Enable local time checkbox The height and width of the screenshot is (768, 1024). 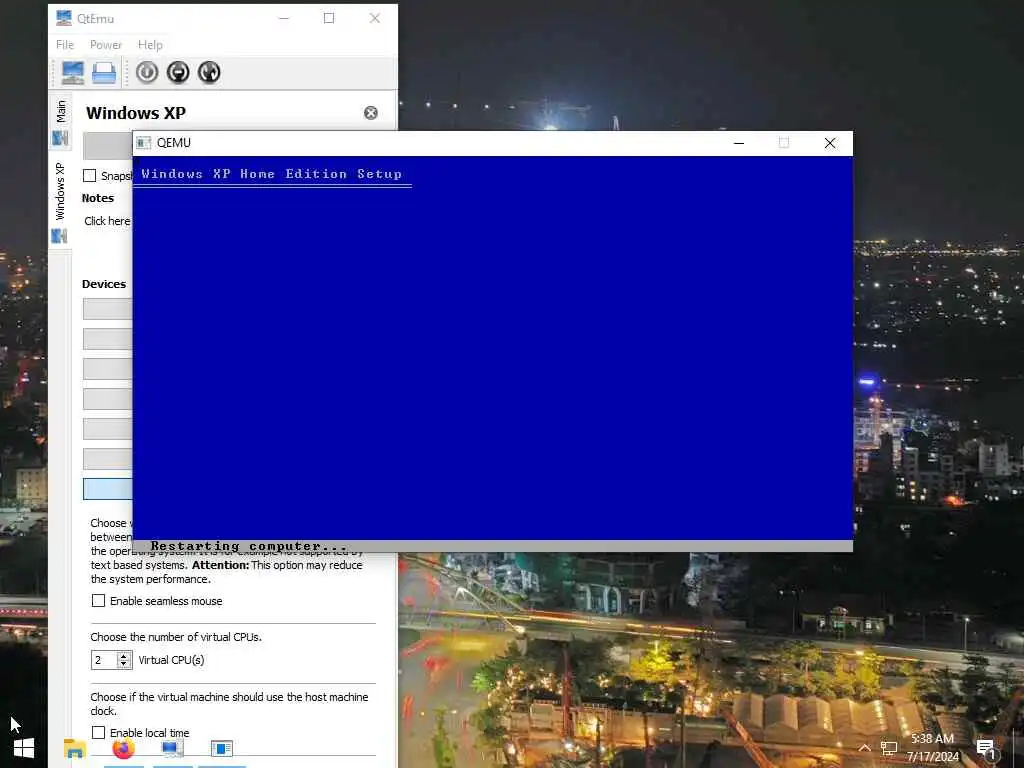98,733
